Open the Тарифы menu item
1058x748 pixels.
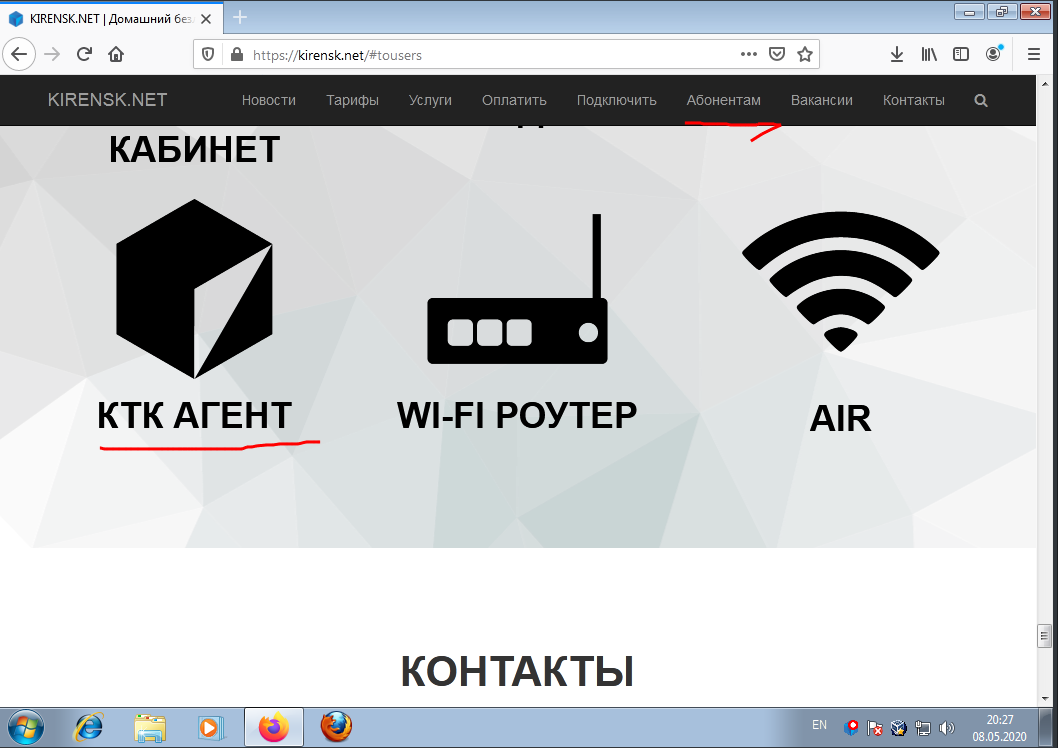[x=352, y=100]
